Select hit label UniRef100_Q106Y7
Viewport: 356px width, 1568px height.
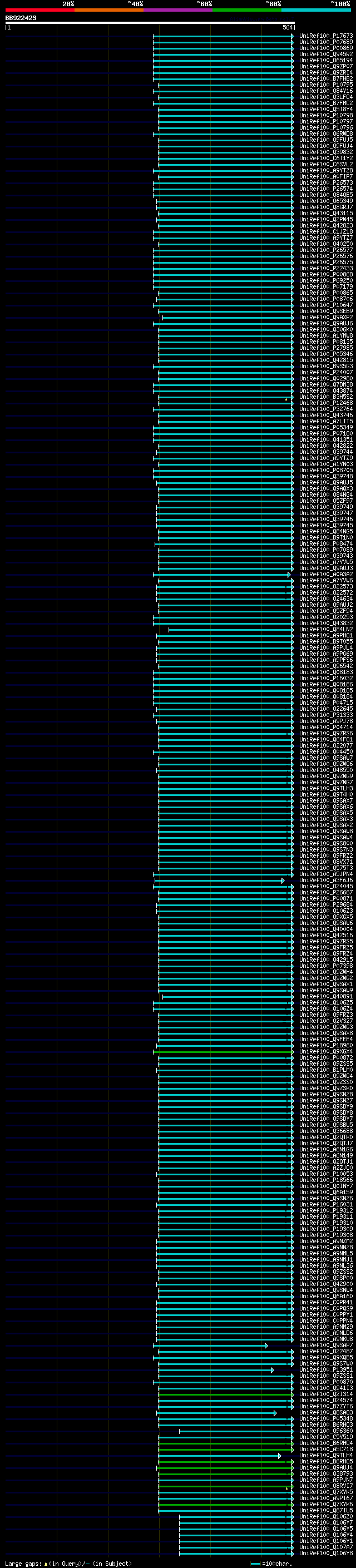click(326, 1523)
